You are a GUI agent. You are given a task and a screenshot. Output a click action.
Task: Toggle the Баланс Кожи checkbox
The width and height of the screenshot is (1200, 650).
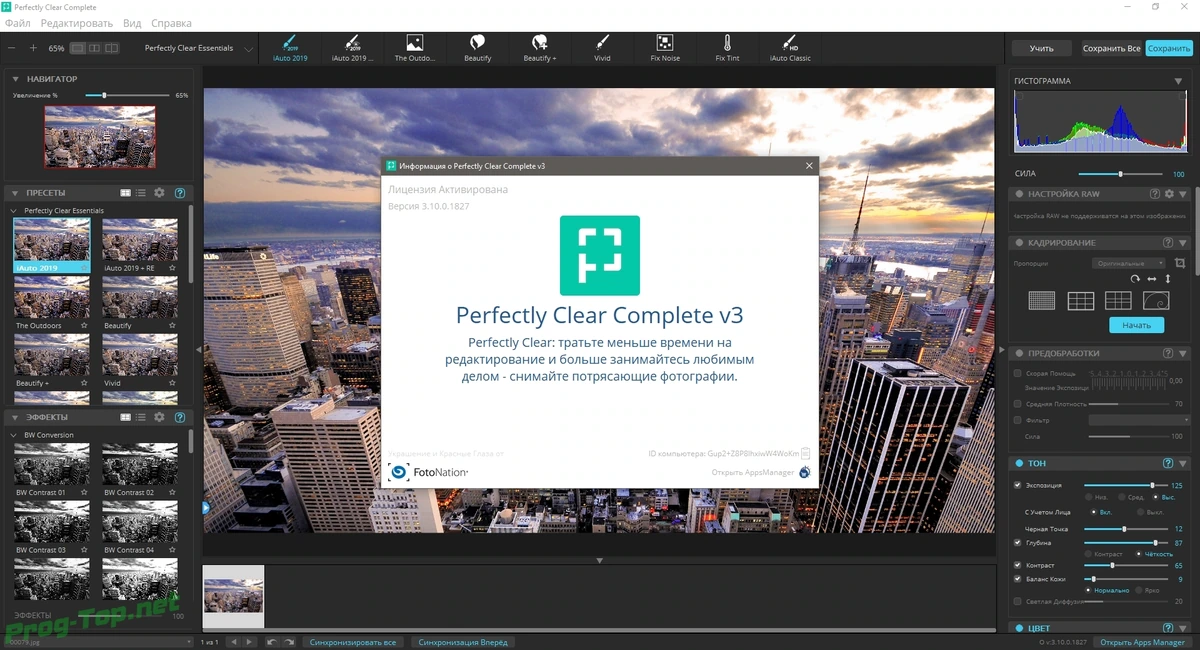click(1018, 579)
